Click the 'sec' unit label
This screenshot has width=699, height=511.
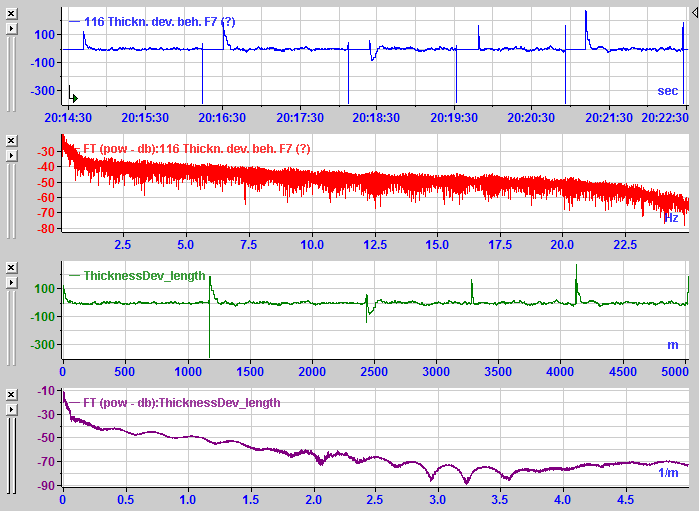[x=667, y=91]
